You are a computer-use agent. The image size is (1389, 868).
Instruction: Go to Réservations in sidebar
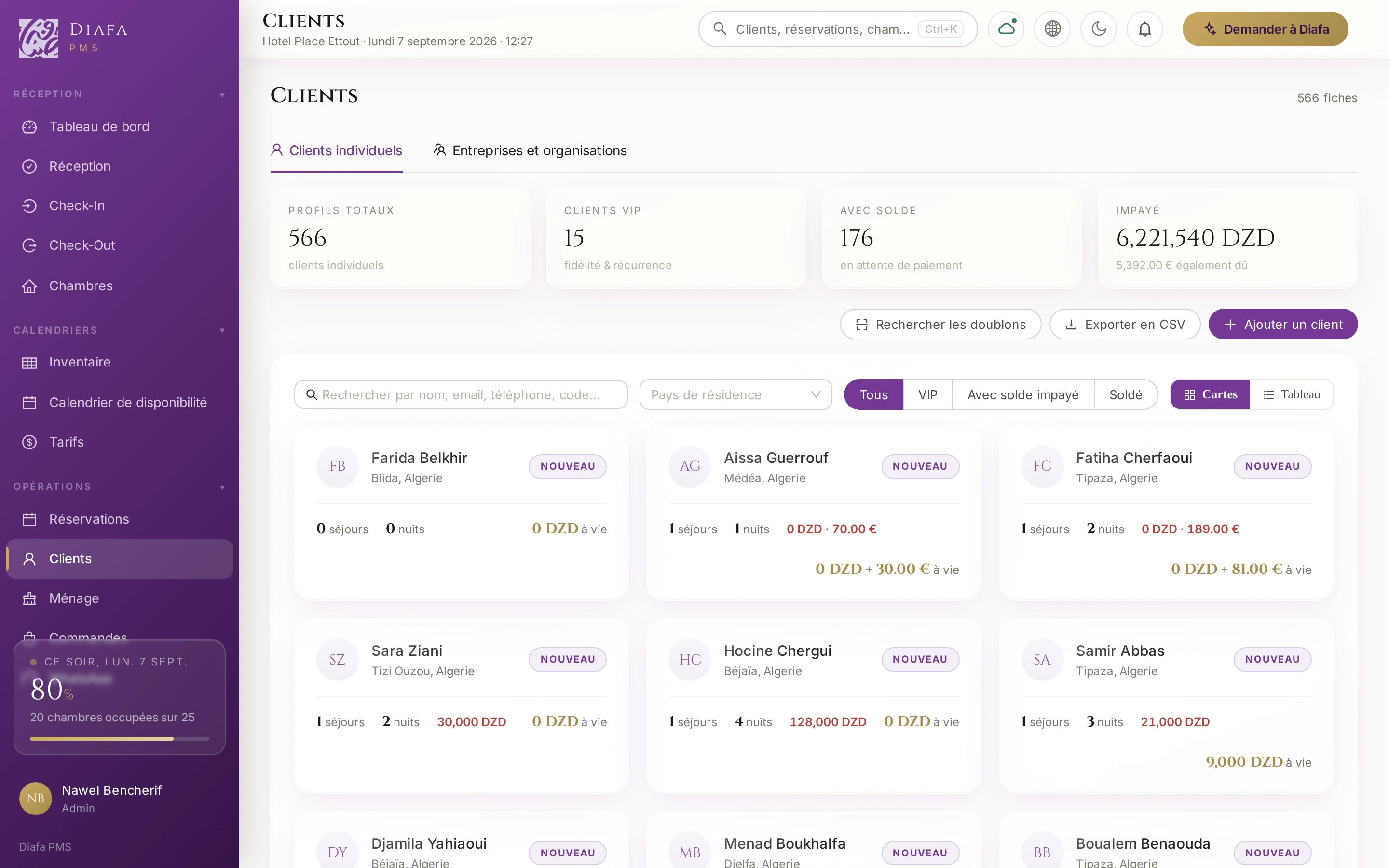coord(120,519)
